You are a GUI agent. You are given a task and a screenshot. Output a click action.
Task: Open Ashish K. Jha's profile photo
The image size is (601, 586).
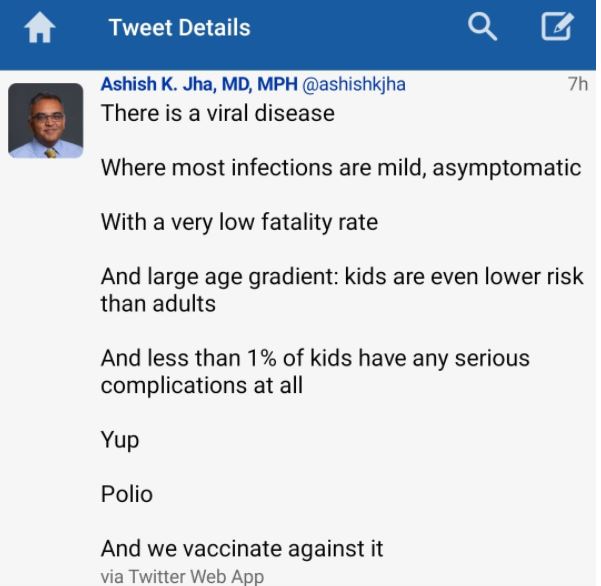(46, 121)
